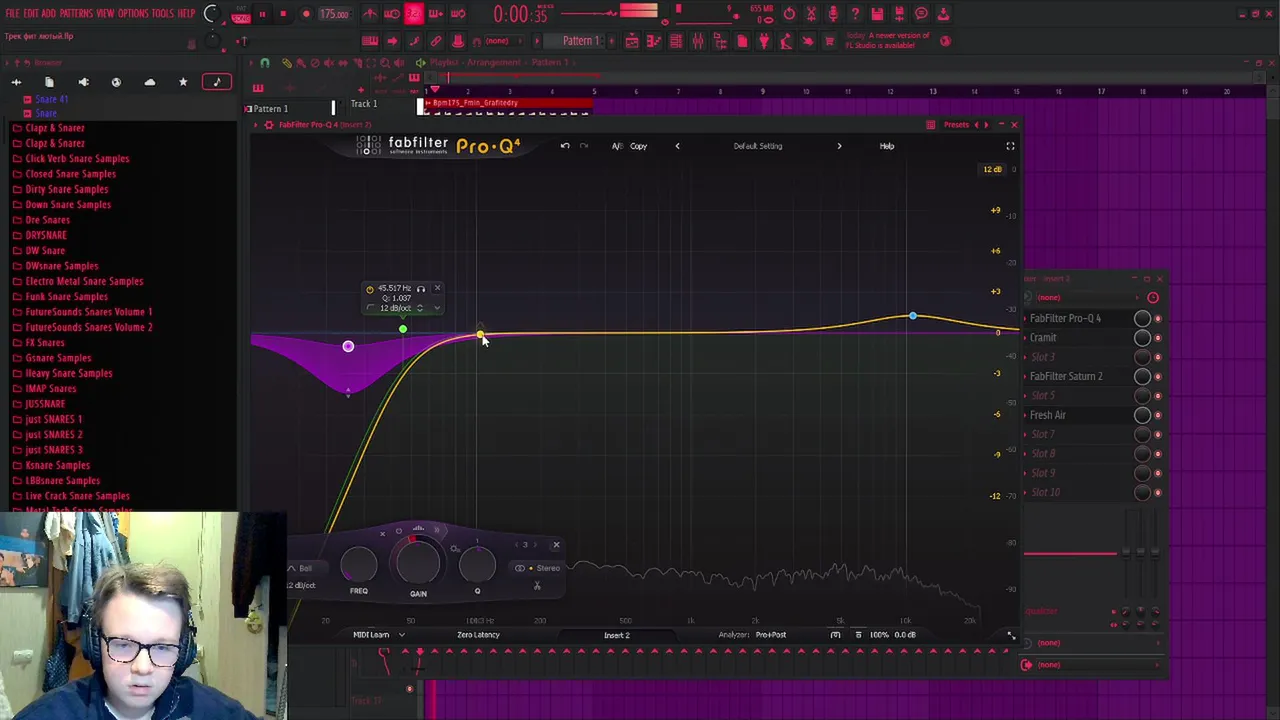Open the browser cloud tab
The image size is (1280, 720).
click(150, 82)
